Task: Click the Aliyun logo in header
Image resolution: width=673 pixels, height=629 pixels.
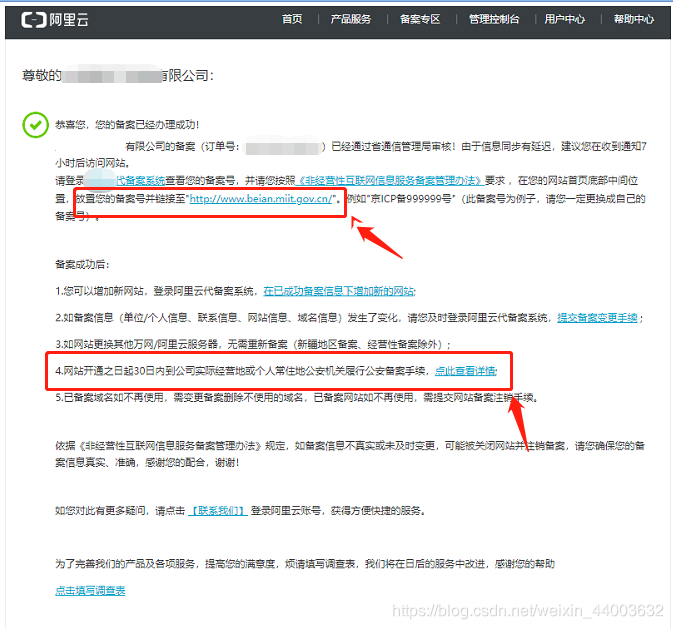Action: [55, 20]
